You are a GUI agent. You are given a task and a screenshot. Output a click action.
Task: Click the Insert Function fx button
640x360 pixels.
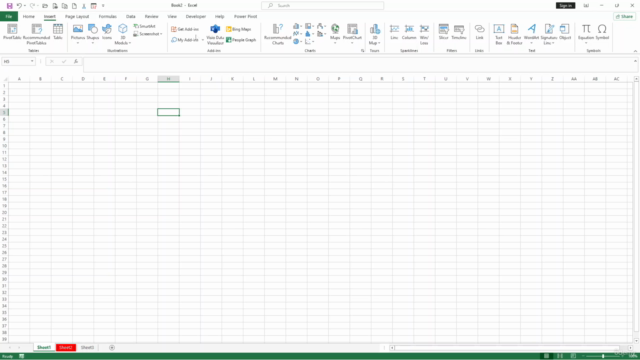pyautogui.click(x=76, y=61)
